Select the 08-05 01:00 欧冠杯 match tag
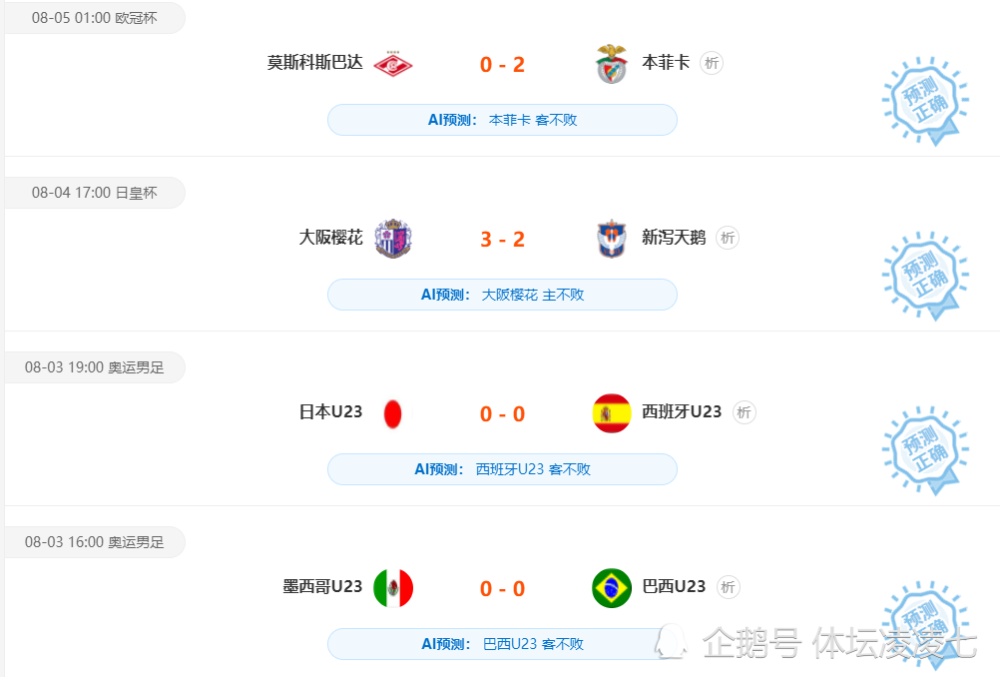The image size is (1000, 677). click(x=94, y=18)
